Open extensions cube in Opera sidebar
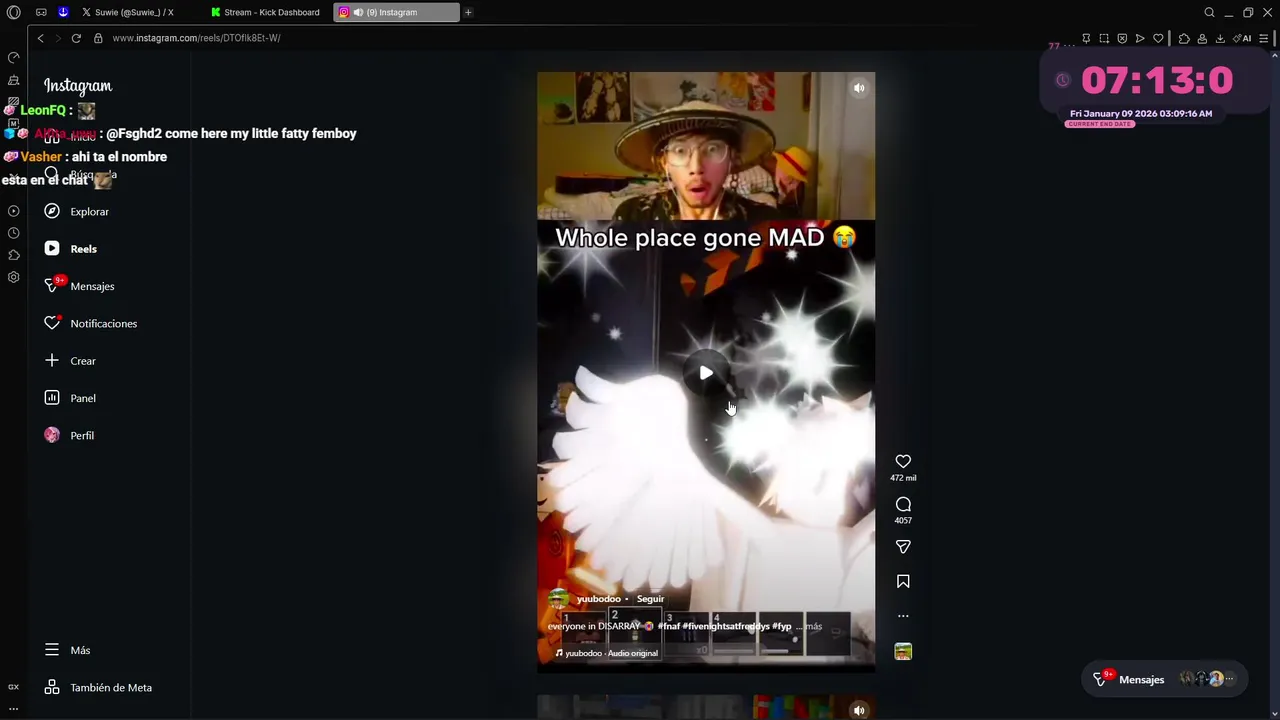1280x720 pixels. click(x=13, y=255)
